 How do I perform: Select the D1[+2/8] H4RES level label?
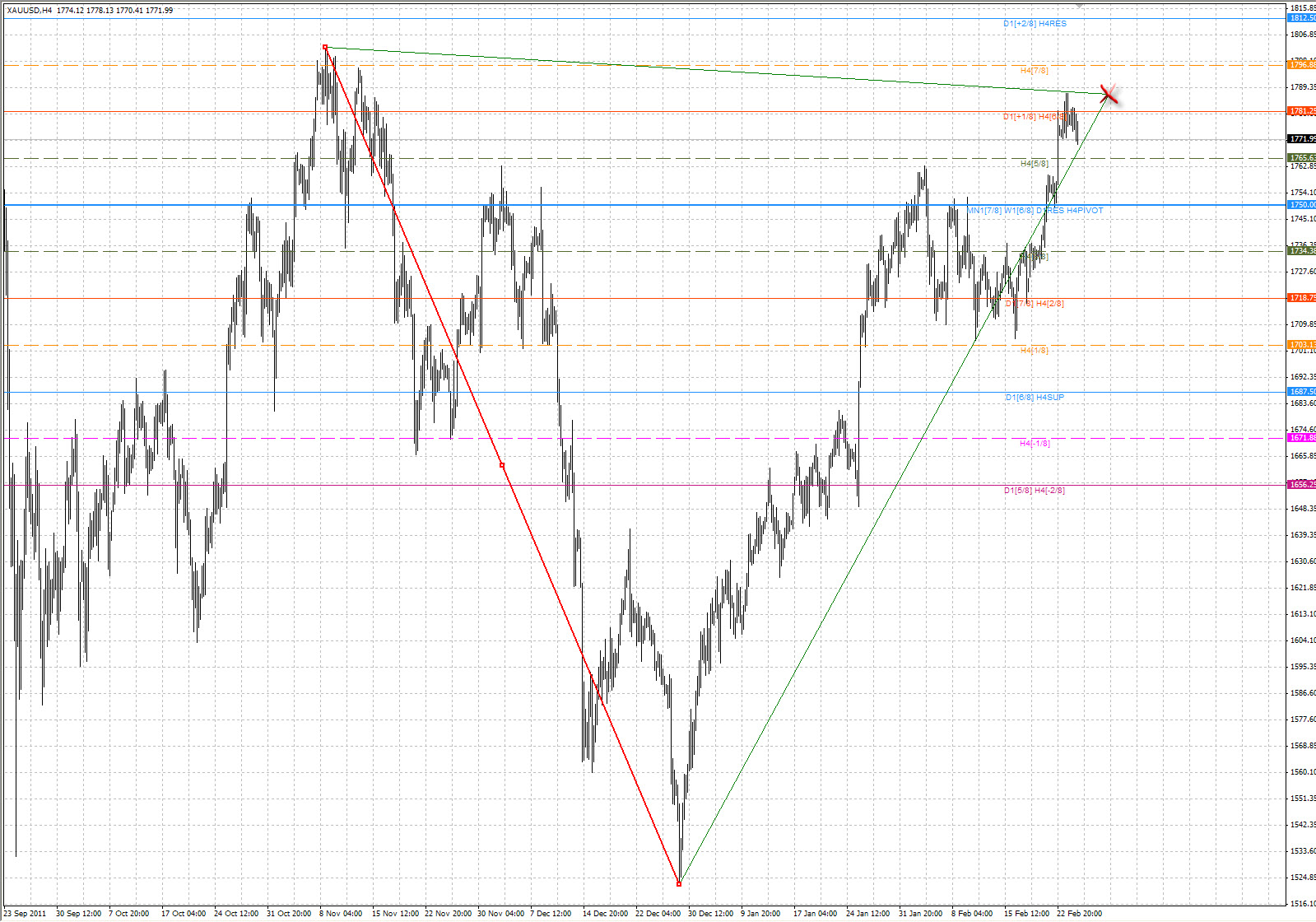click(x=1035, y=24)
